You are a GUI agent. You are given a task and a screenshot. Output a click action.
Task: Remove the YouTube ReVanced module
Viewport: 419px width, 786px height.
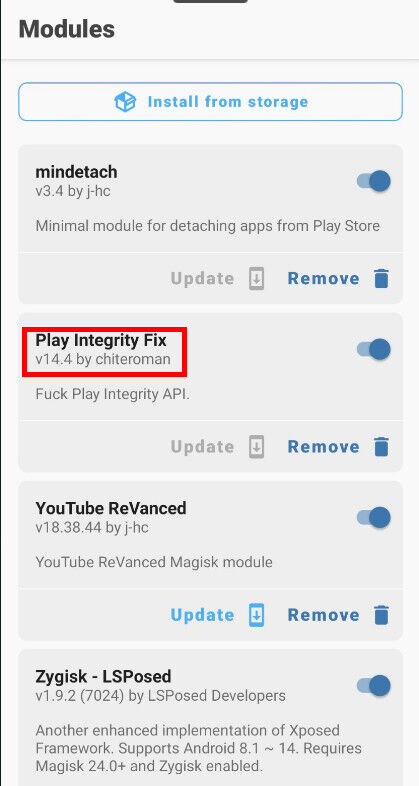point(338,615)
